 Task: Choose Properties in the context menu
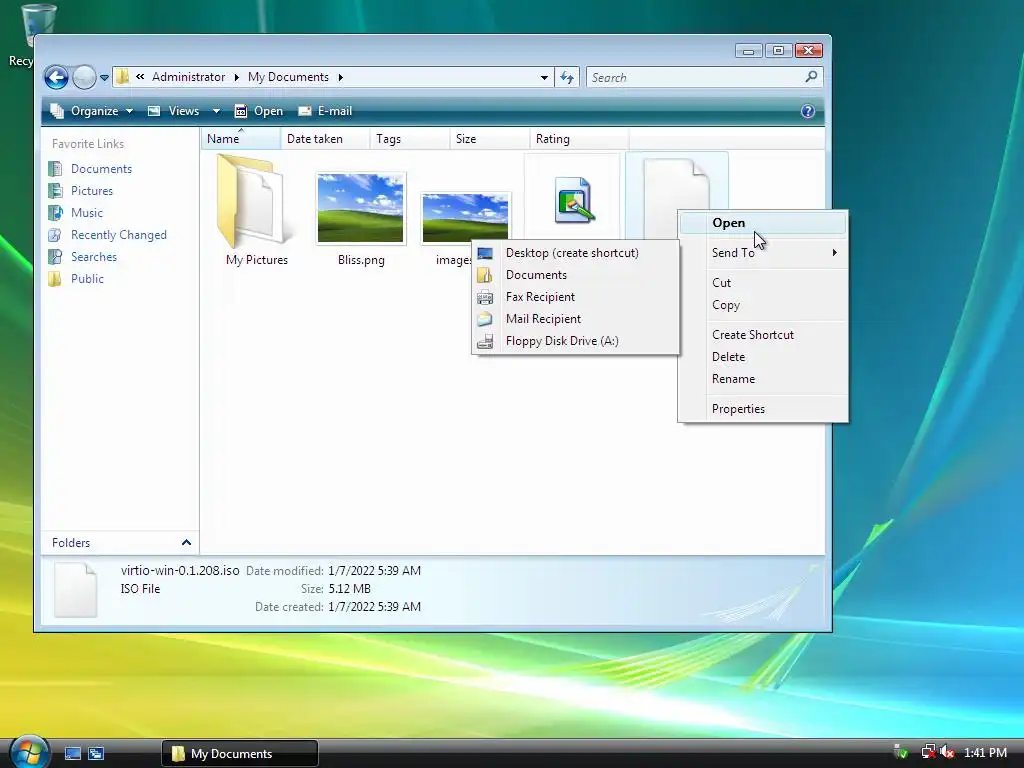click(x=763, y=409)
